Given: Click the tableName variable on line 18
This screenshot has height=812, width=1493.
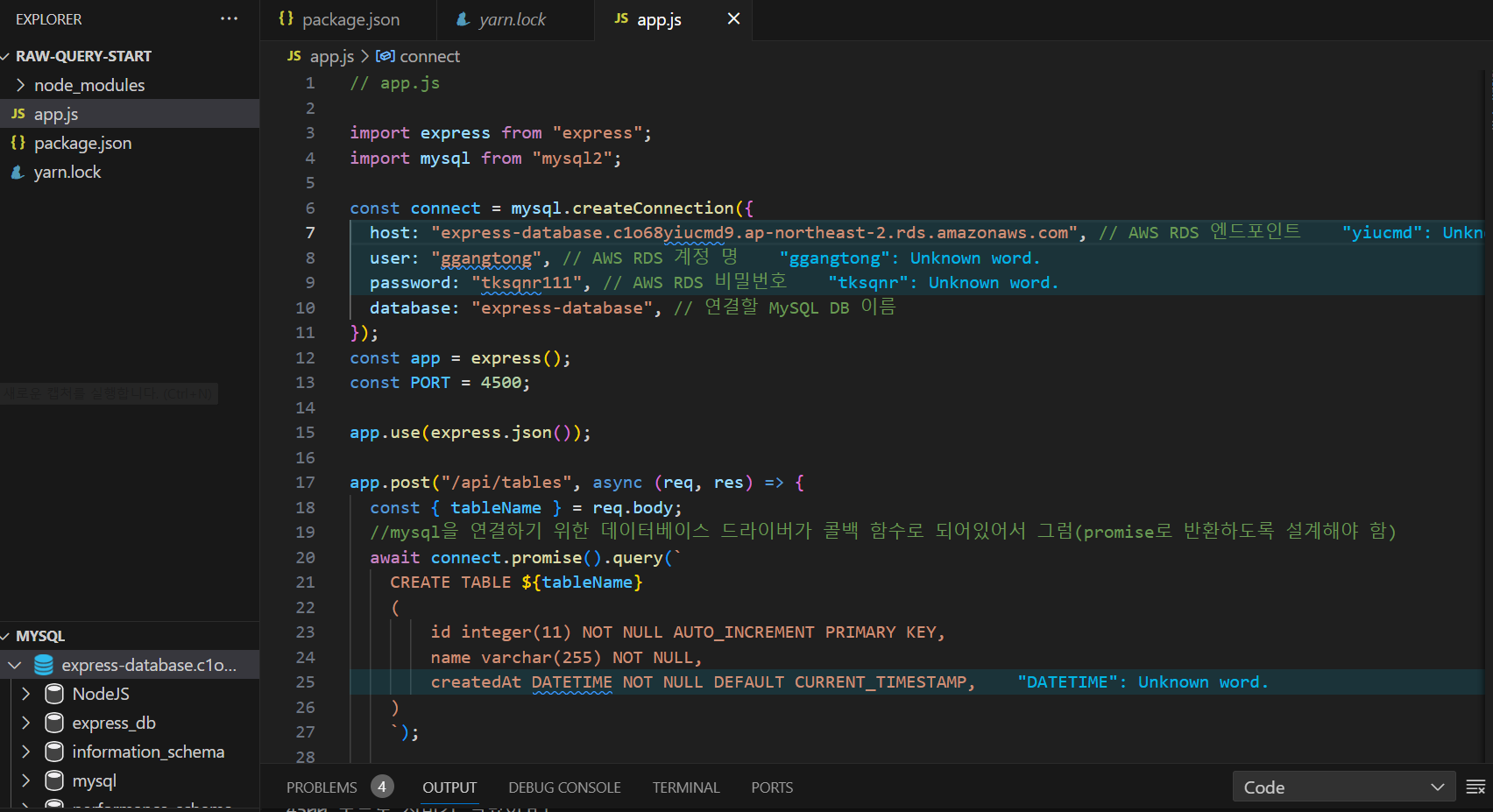Looking at the screenshot, I should 496,508.
